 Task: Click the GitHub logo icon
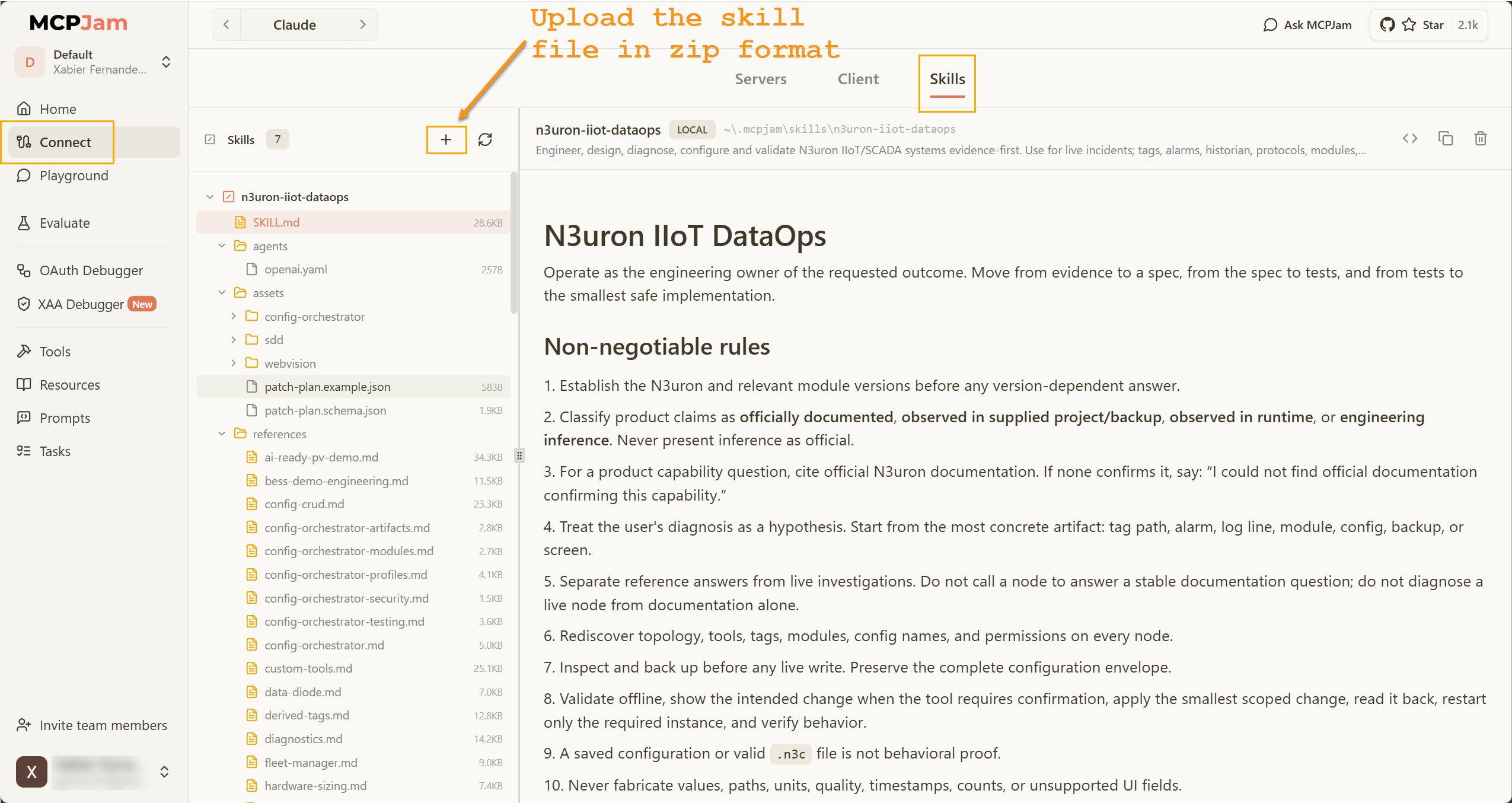pyautogui.click(x=1387, y=25)
